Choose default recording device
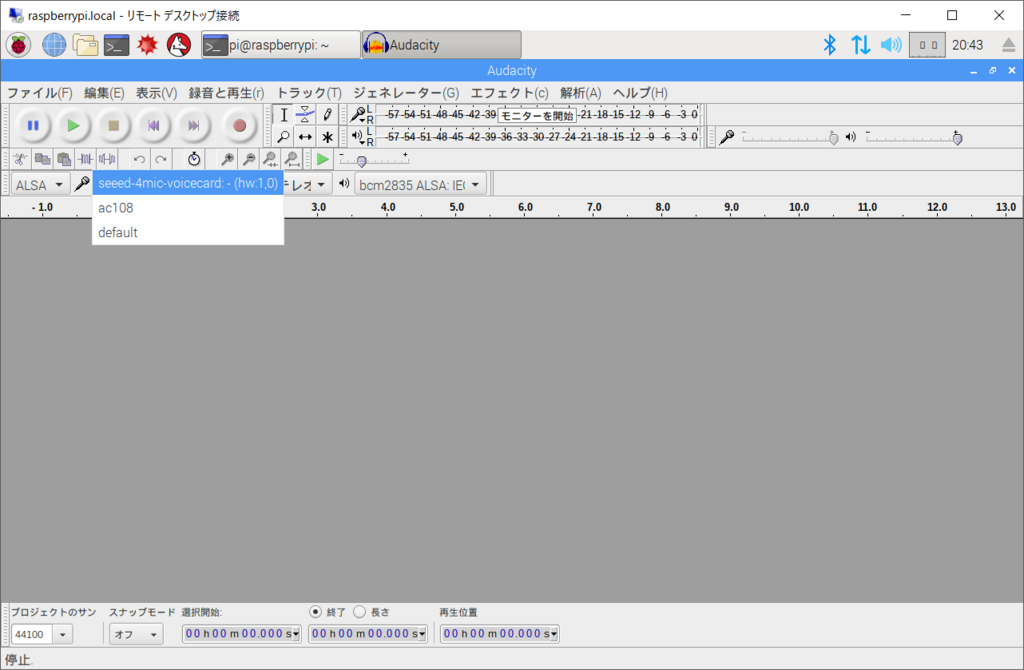The height and width of the screenshot is (670, 1024). (x=188, y=232)
